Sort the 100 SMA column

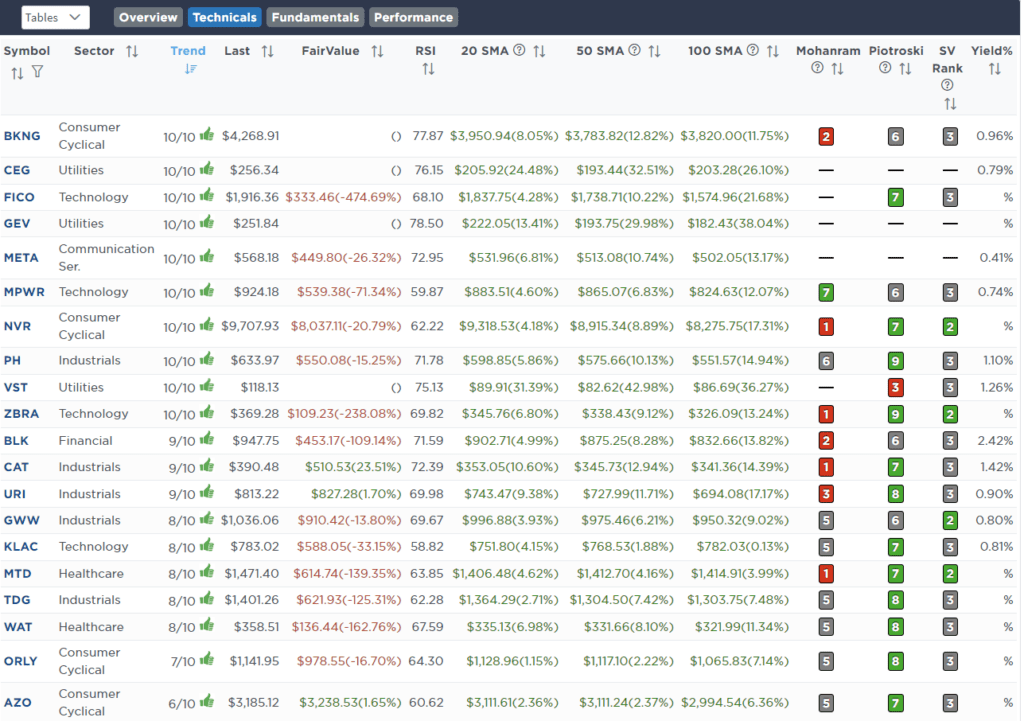[773, 51]
